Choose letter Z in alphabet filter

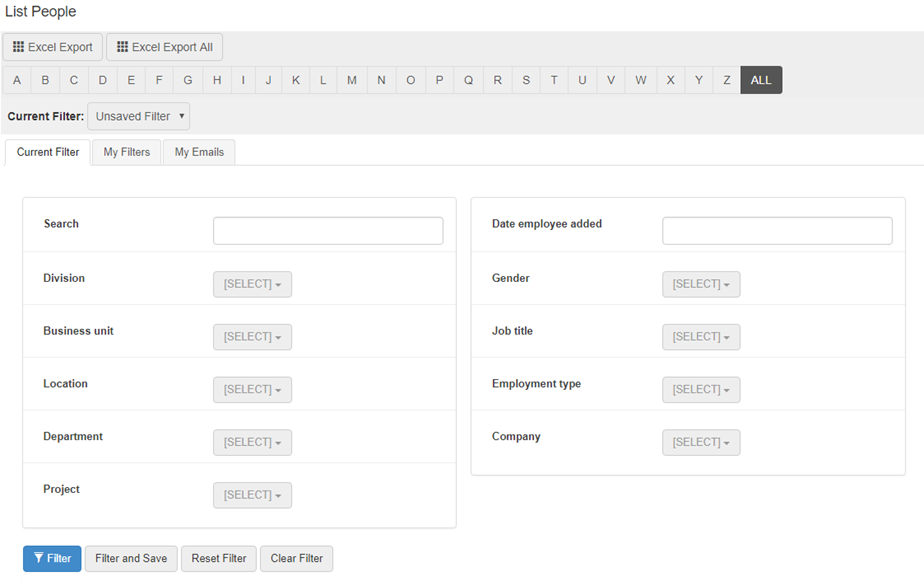[x=727, y=80]
